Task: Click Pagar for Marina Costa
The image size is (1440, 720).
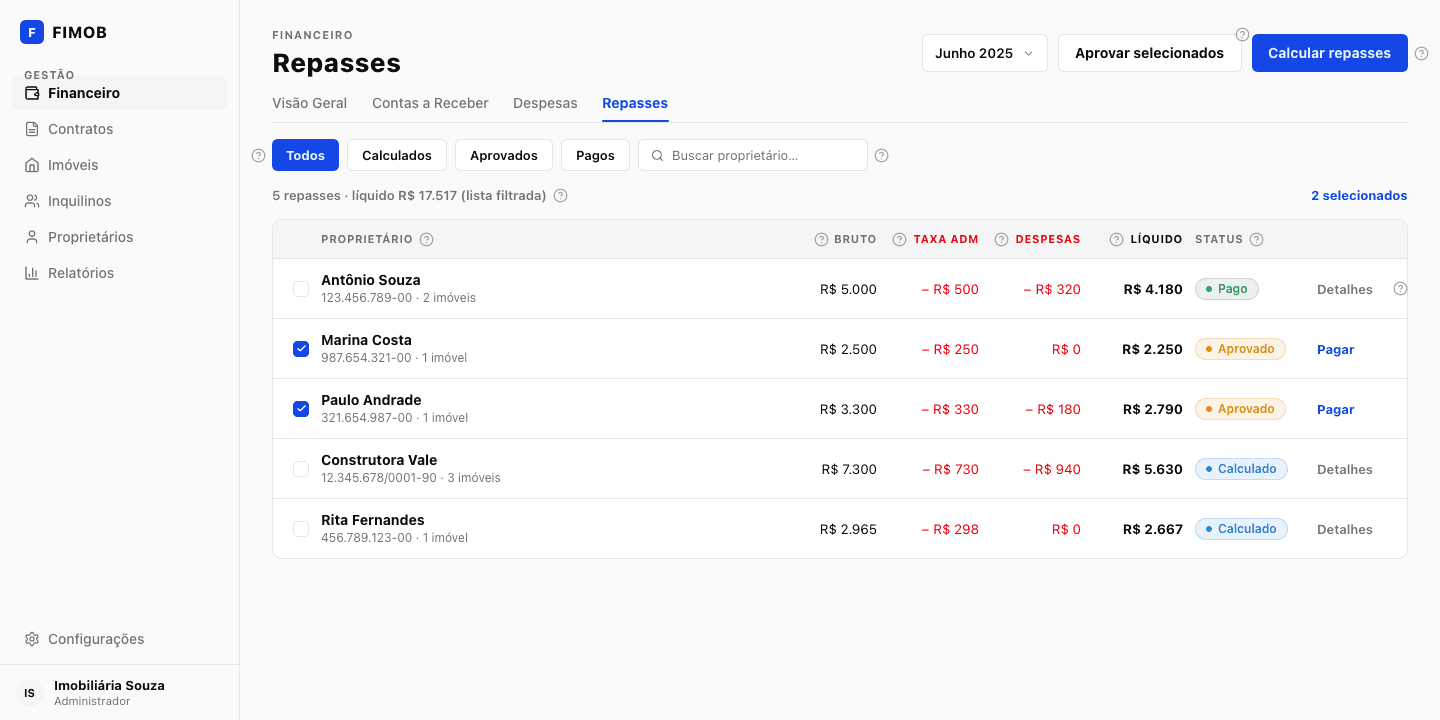Action: [x=1335, y=349]
